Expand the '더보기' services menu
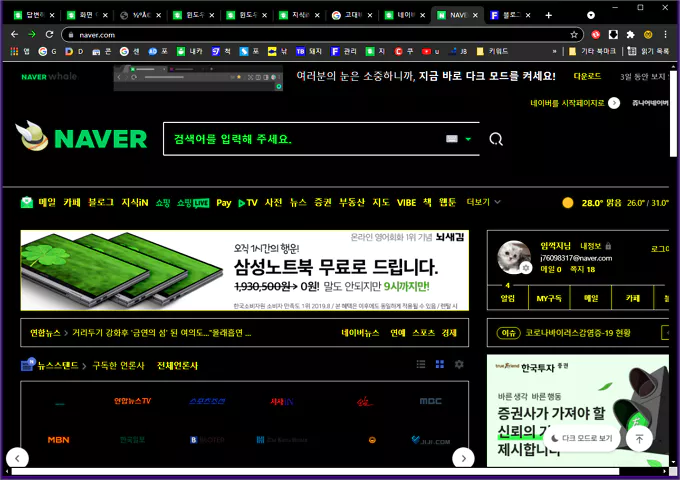680x480 pixels. point(483,202)
